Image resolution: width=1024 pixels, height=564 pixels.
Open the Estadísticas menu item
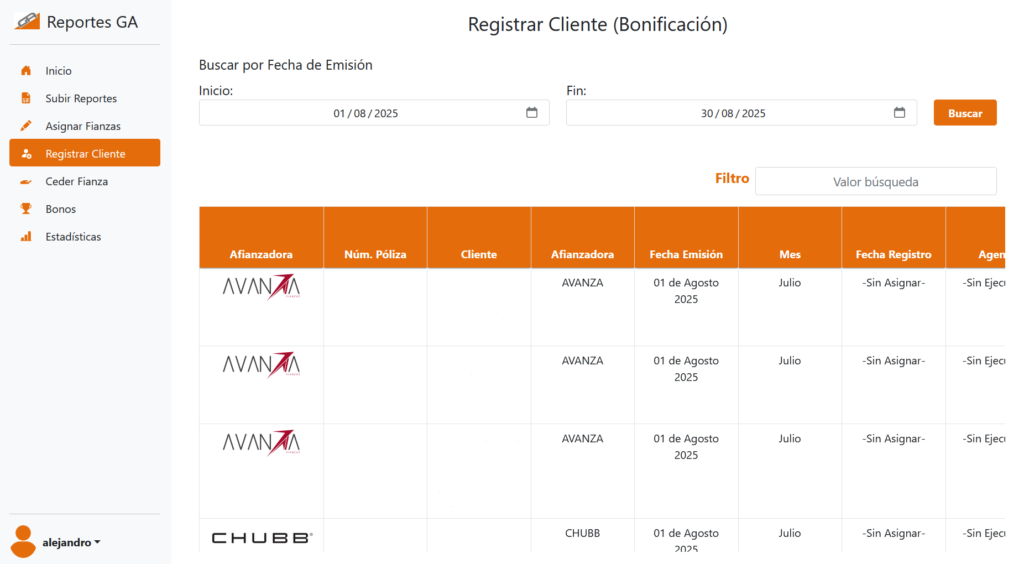pyautogui.click(x=73, y=237)
